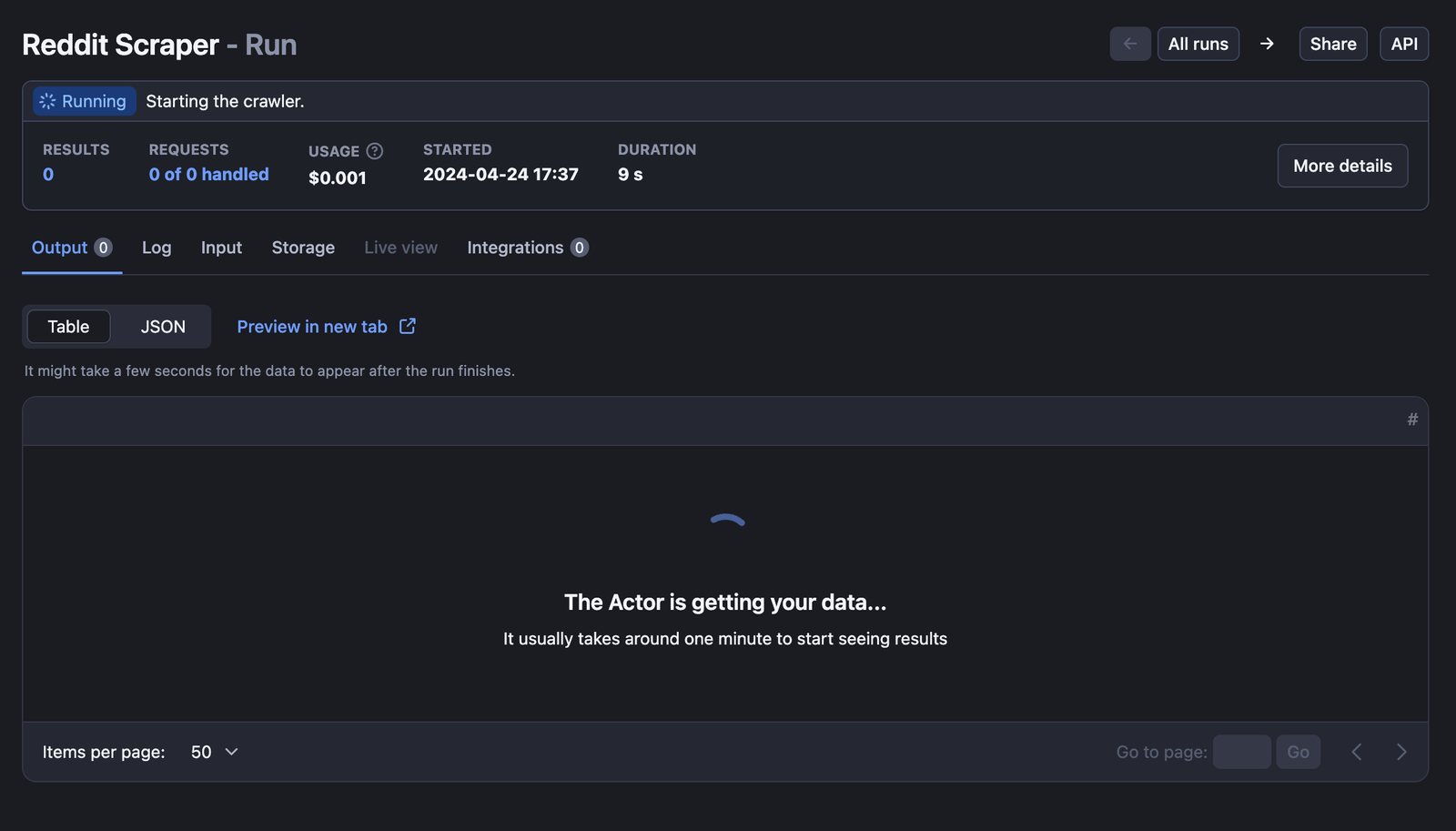This screenshot has width=1456, height=831.
Task: Switch output view to JSON
Action: [x=163, y=327]
